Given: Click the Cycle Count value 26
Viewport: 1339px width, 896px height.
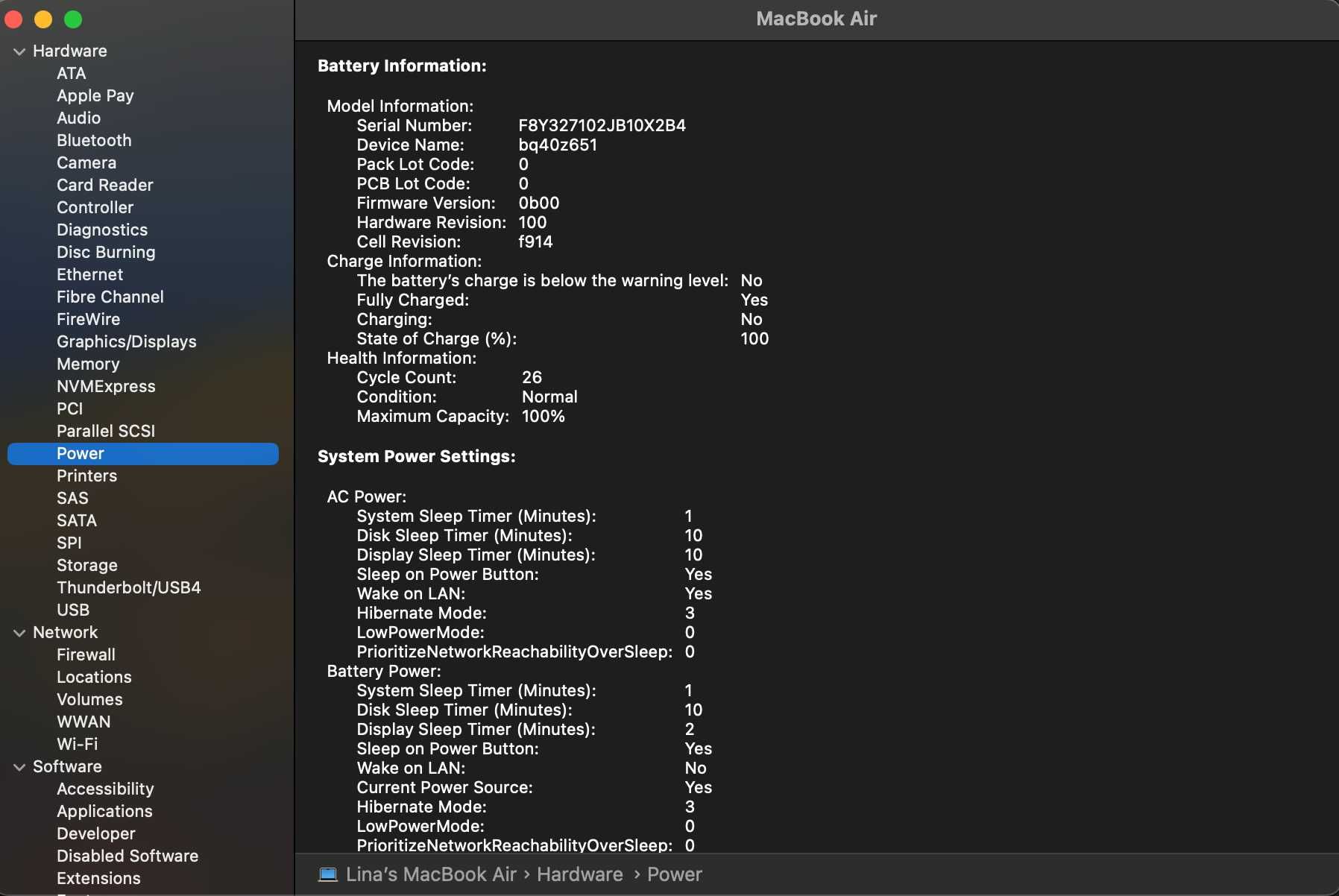Looking at the screenshot, I should pos(532,377).
